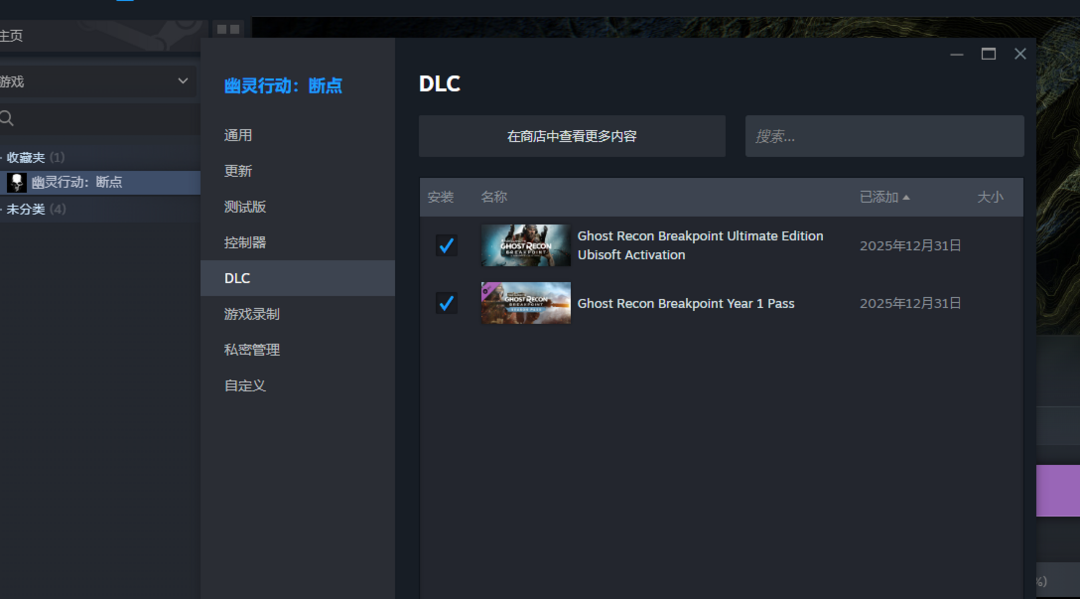Close the game properties dialog
Screen dimensions: 1080x599
[x=1020, y=54]
